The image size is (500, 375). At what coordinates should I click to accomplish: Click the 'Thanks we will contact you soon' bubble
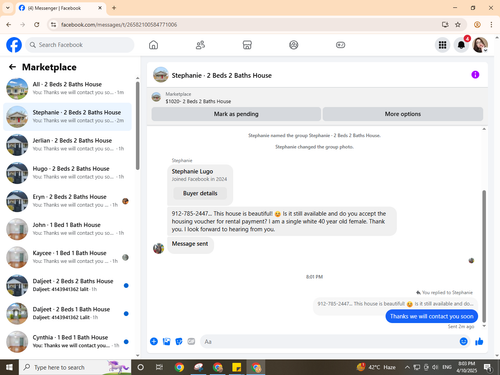432,316
